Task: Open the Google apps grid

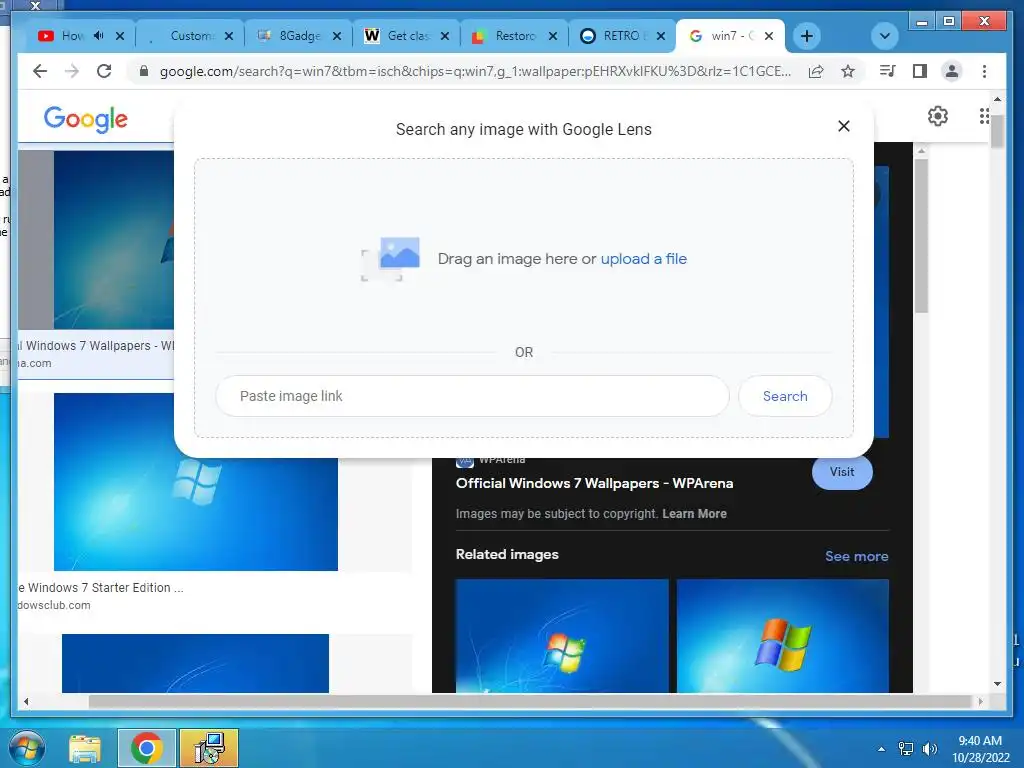Action: (x=984, y=116)
